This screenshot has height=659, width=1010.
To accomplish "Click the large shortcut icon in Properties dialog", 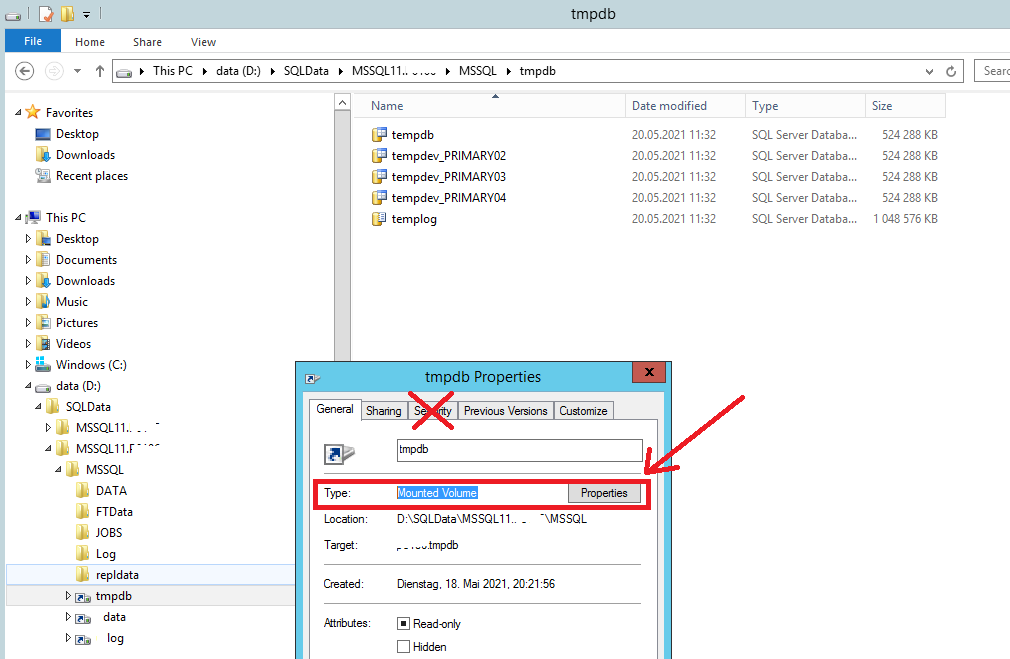I will tap(339, 454).
